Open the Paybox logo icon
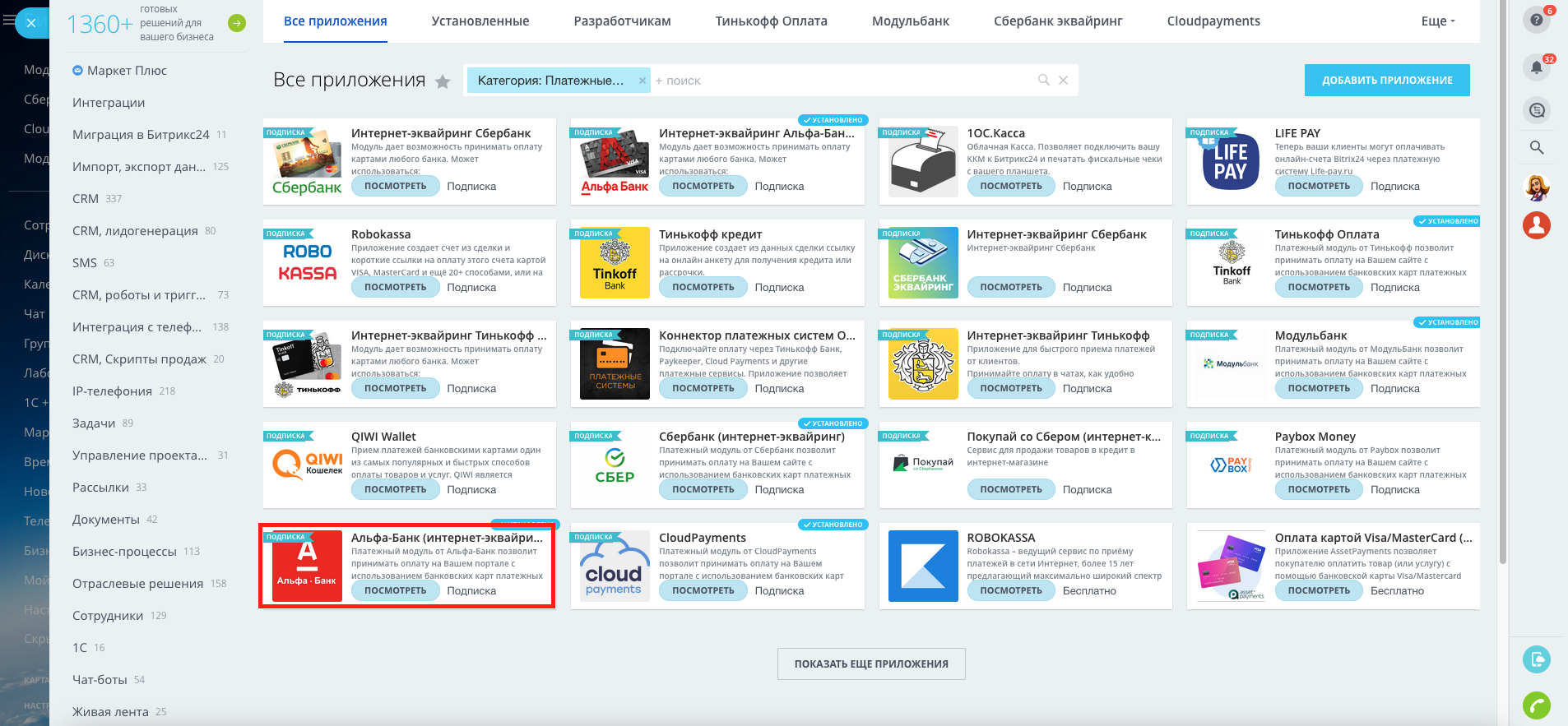This screenshot has height=726, width=1568. [1230, 465]
